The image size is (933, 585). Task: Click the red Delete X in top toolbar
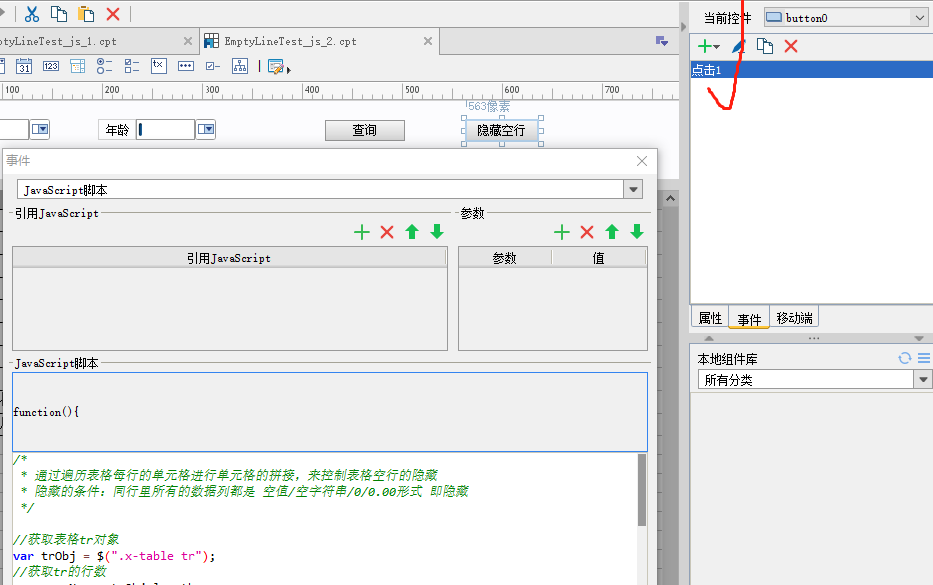[112, 14]
